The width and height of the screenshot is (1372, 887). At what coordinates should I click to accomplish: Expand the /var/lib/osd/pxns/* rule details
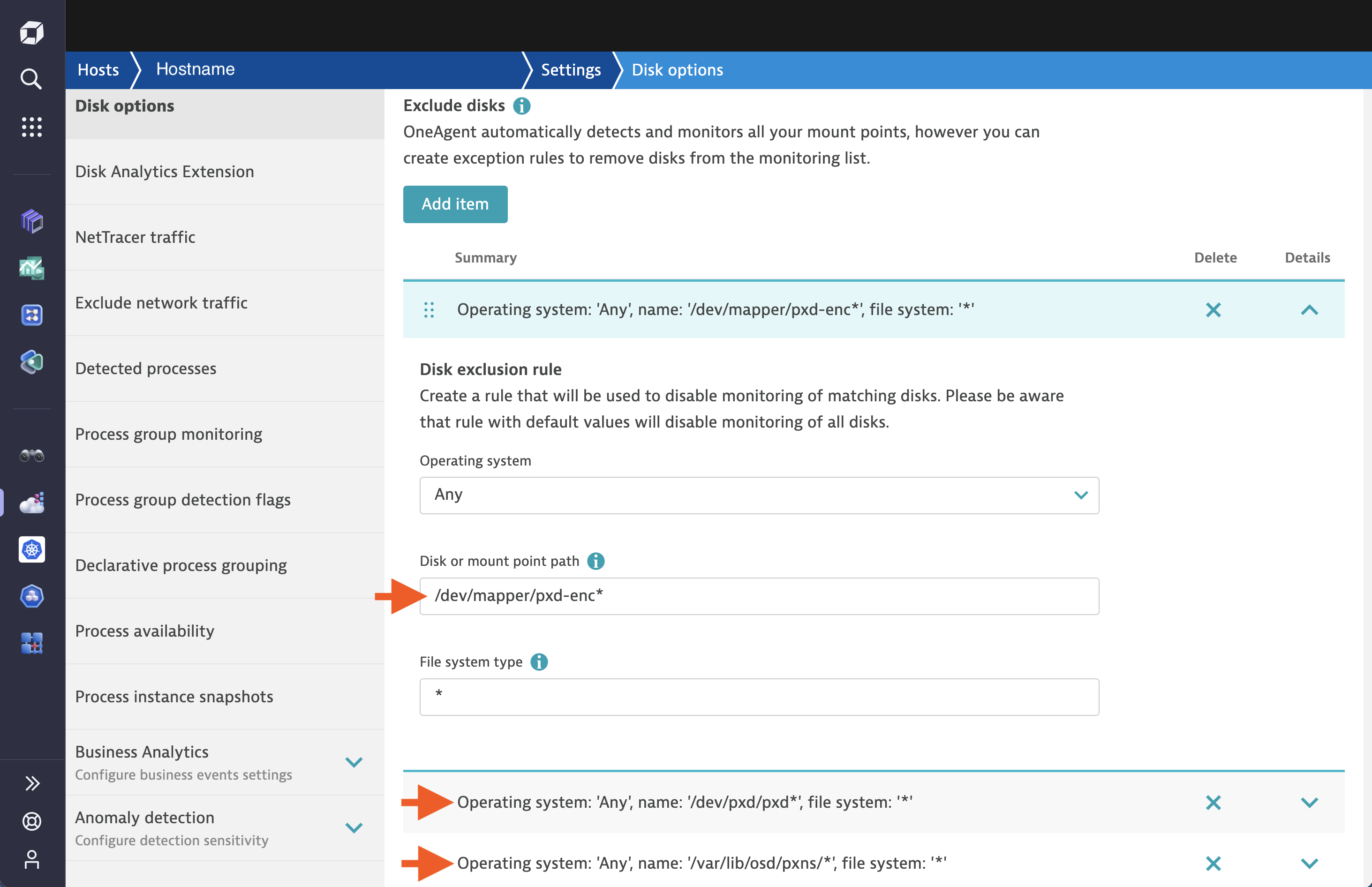(1309, 863)
